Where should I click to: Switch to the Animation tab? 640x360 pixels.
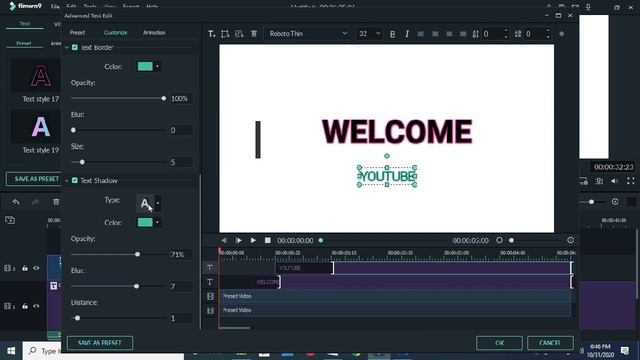click(x=154, y=33)
